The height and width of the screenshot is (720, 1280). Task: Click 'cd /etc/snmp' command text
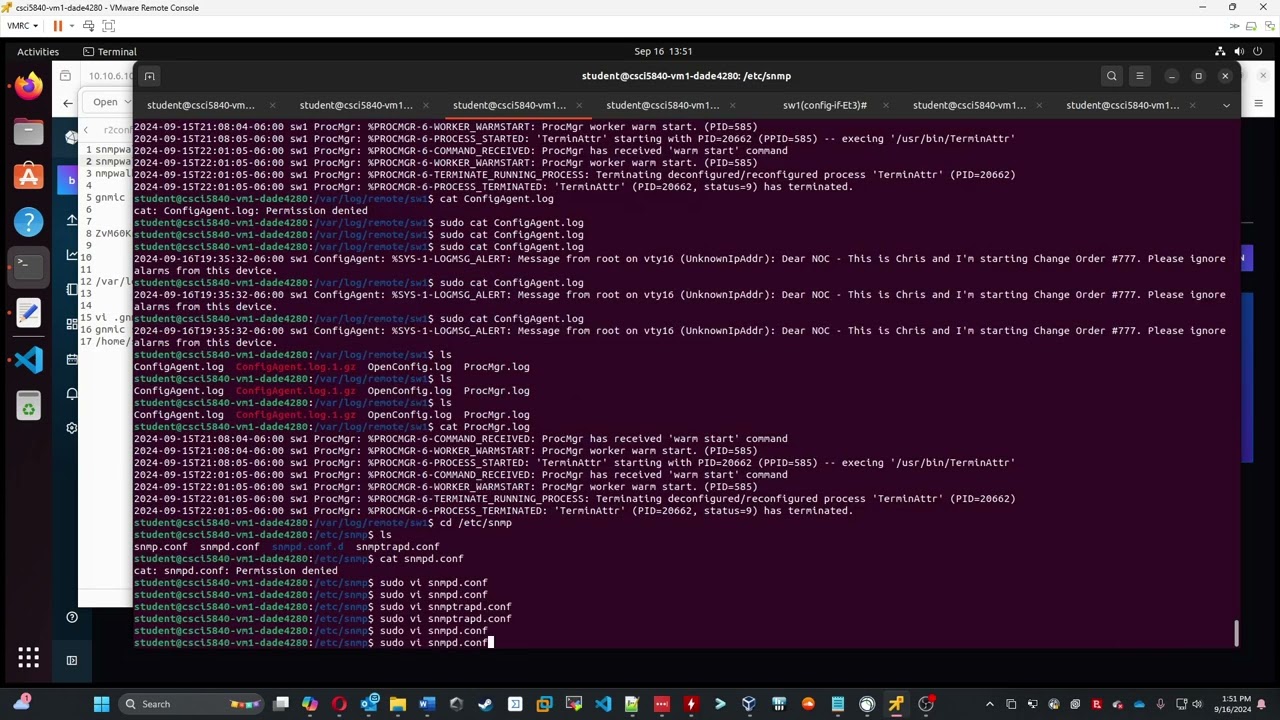[475, 523]
